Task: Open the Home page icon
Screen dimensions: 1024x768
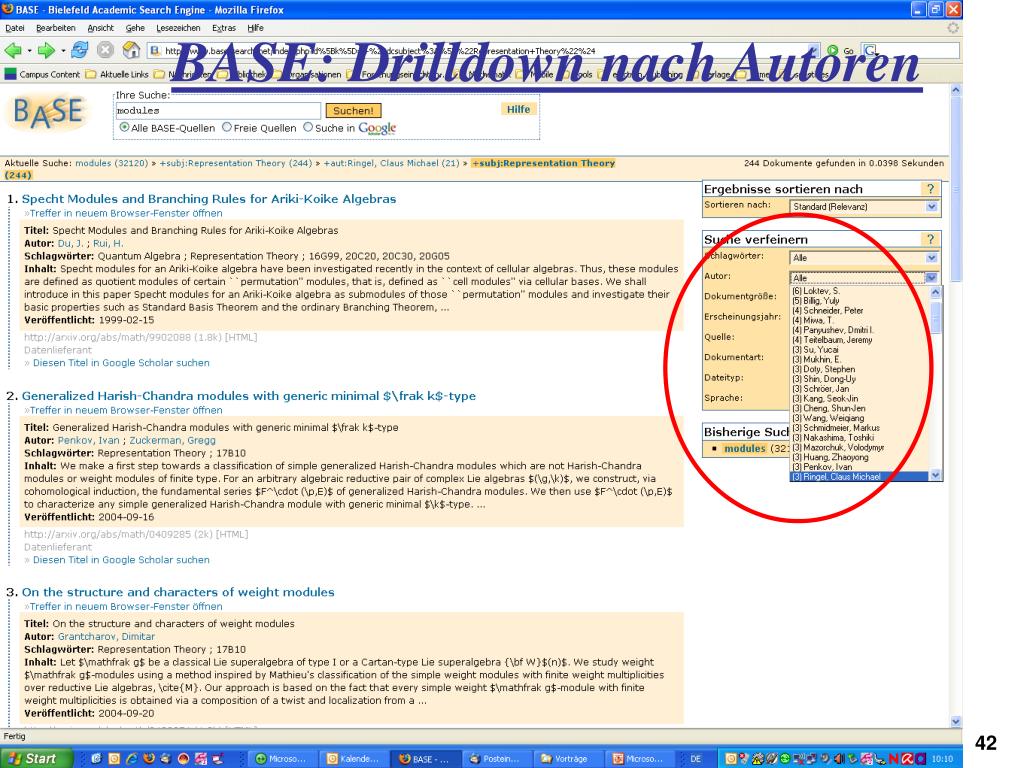Action: tap(132, 50)
